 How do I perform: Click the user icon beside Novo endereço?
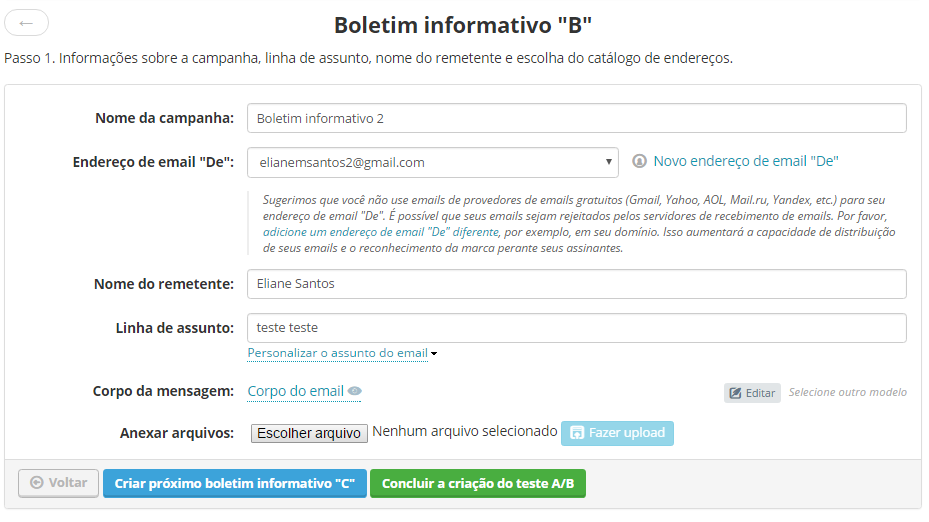(x=639, y=161)
